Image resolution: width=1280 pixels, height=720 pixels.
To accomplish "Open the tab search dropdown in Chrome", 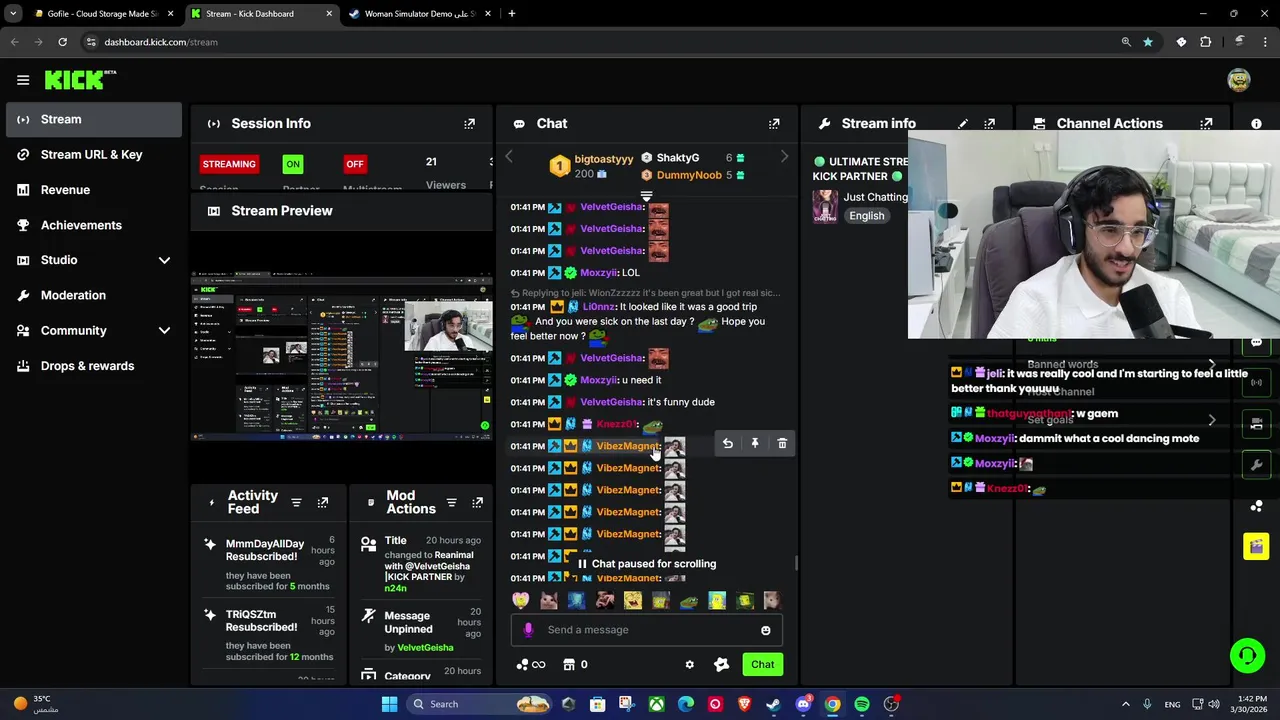I will [x=13, y=14].
